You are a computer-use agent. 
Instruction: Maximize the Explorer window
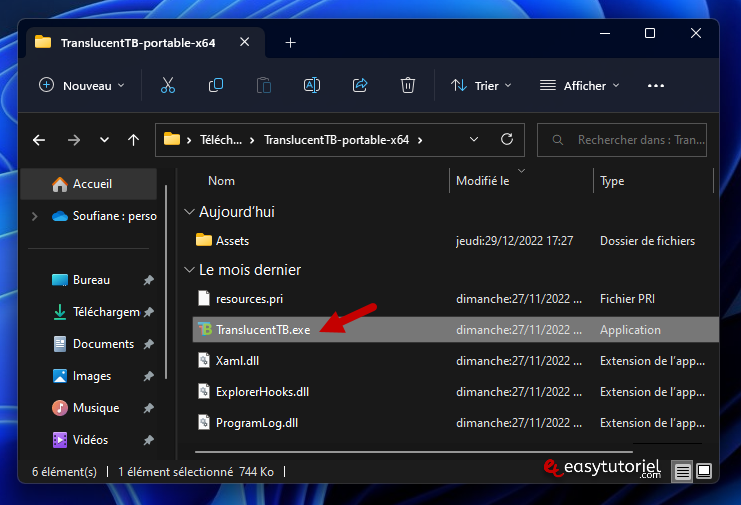pos(650,33)
